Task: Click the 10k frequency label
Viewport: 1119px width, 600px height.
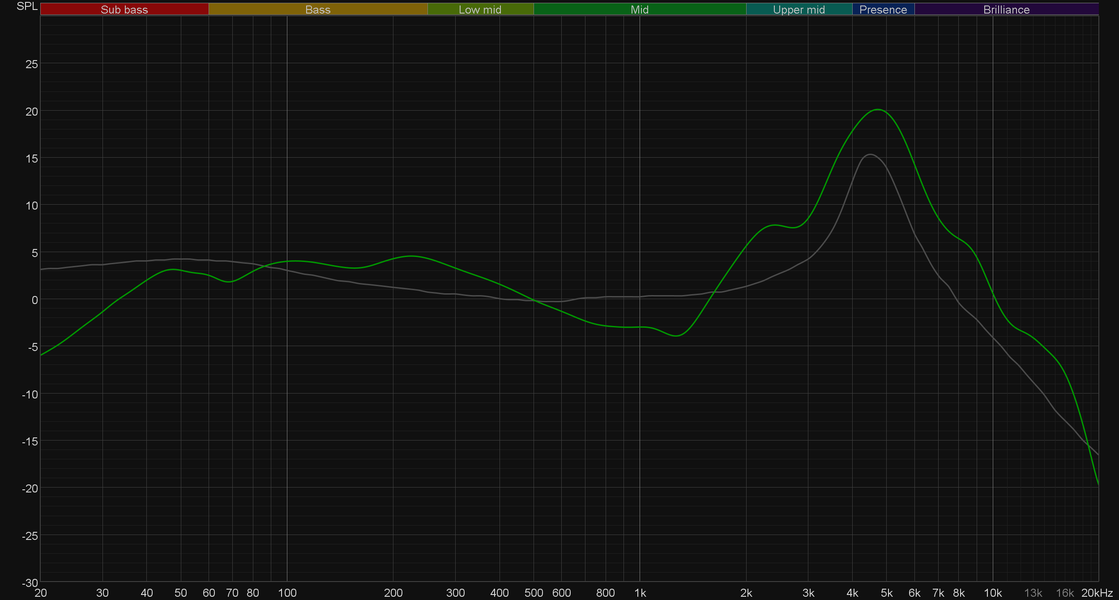Action: [x=993, y=593]
